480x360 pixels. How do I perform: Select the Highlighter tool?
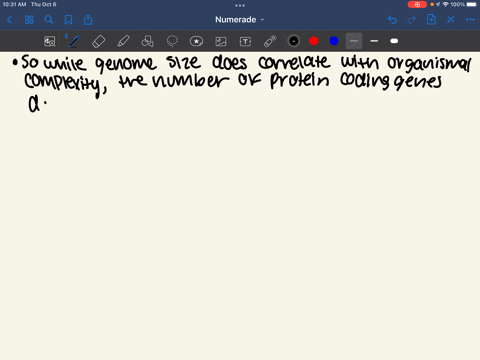point(123,41)
